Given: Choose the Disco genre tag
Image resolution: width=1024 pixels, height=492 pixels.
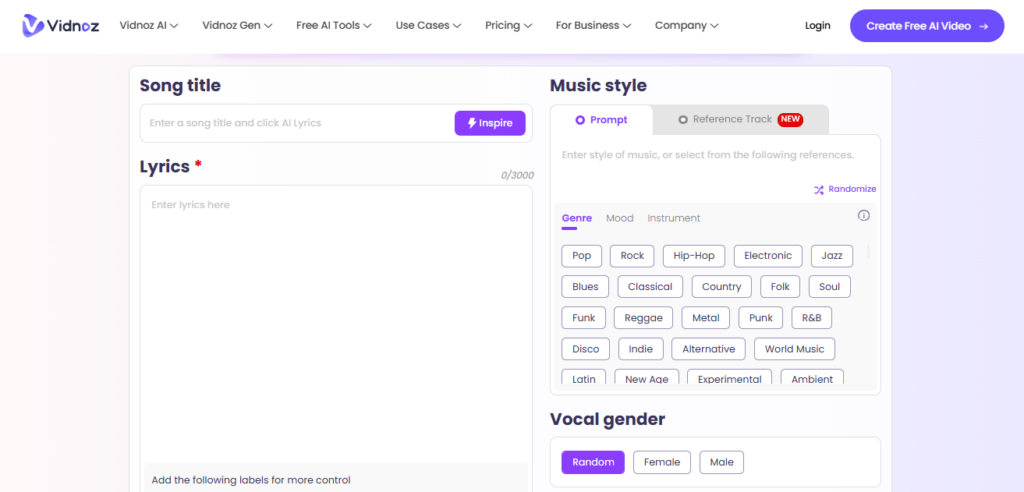Looking at the screenshot, I should pyautogui.click(x=586, y=349).
